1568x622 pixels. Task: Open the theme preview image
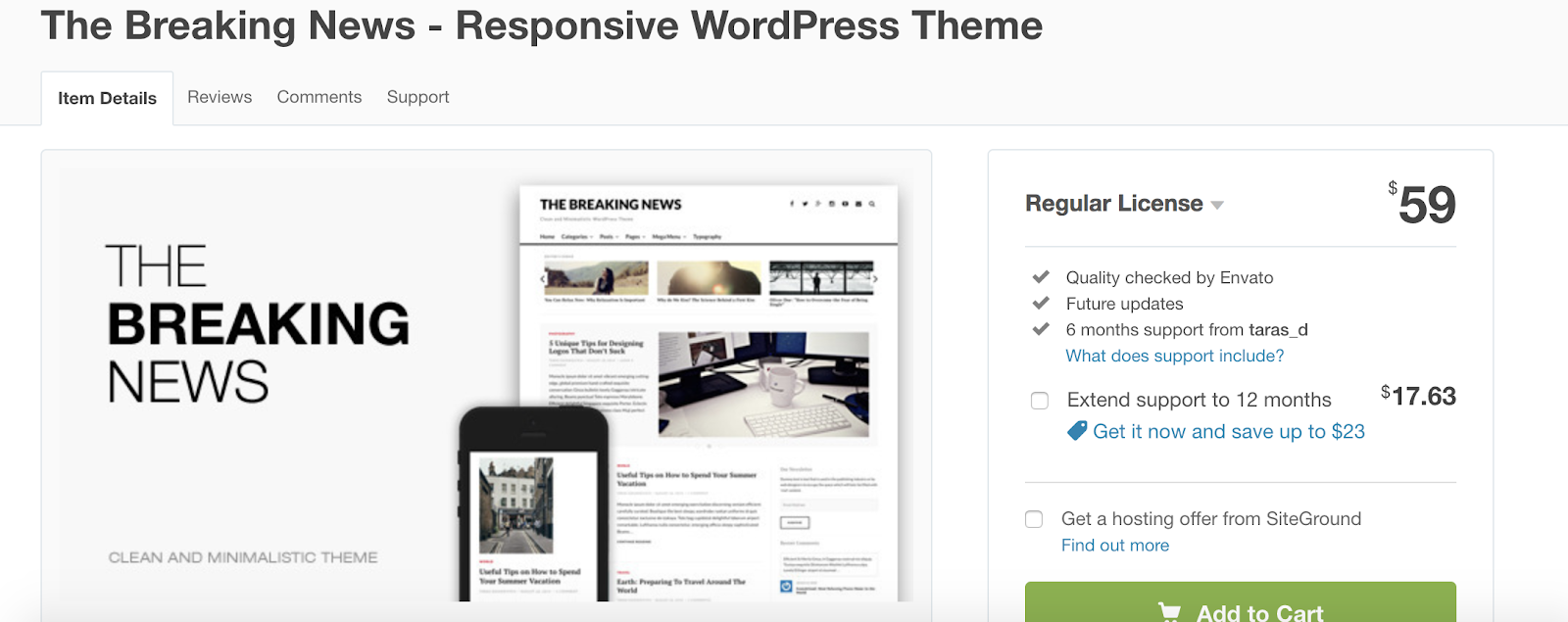click(486, 386)
